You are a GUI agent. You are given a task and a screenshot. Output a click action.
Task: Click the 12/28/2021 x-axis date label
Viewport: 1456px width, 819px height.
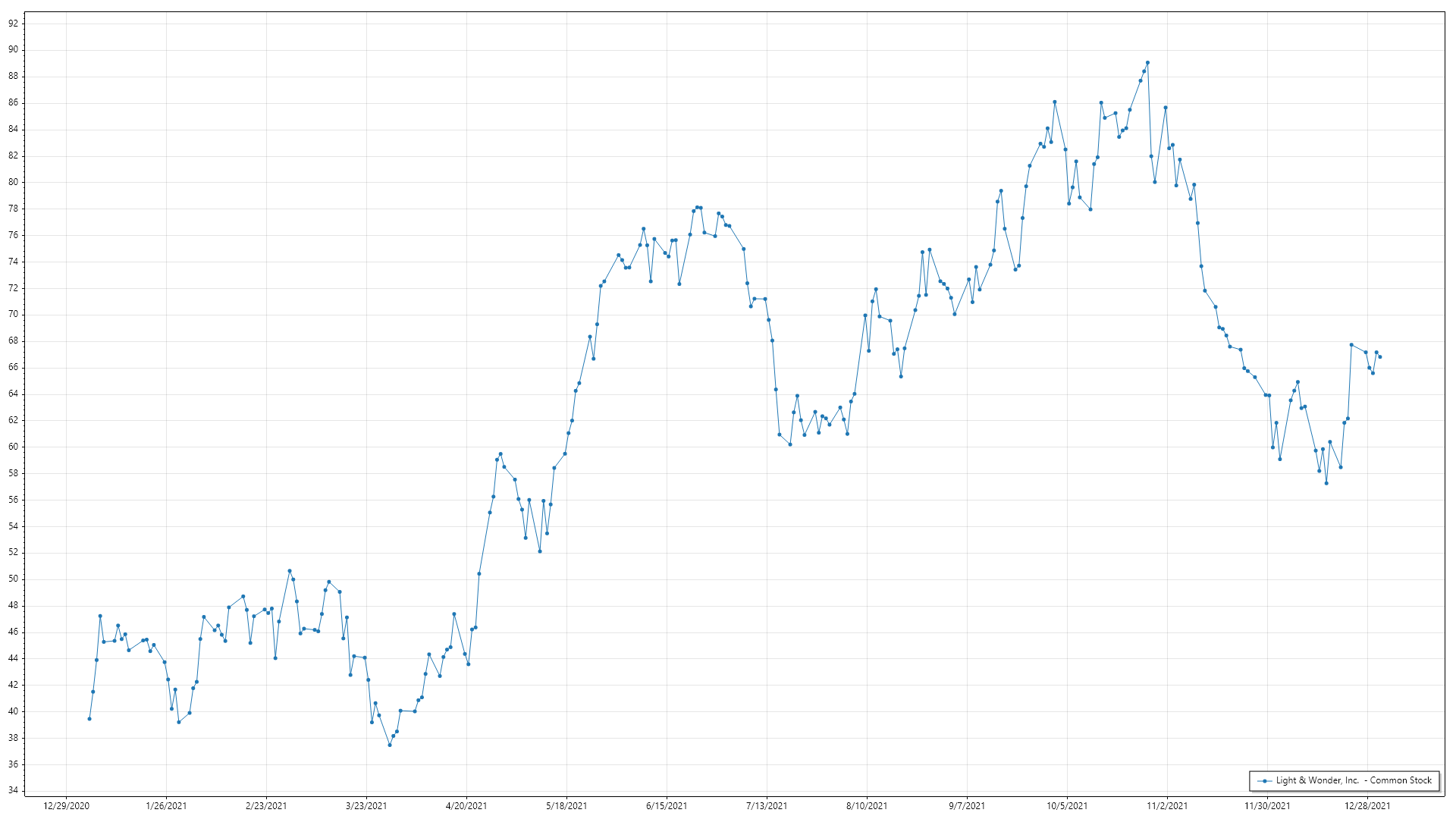[1367, 806]
